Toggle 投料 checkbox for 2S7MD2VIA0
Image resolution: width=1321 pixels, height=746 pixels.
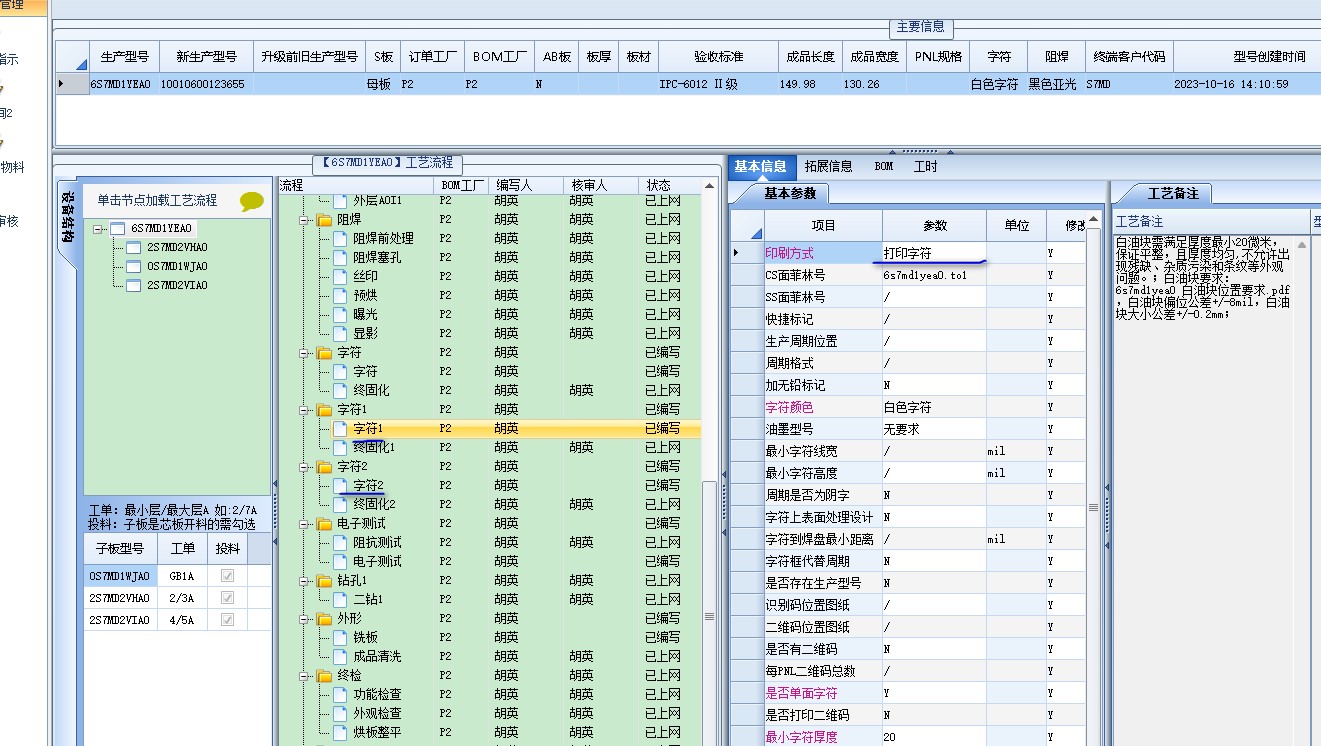click(x=228, y=620)
